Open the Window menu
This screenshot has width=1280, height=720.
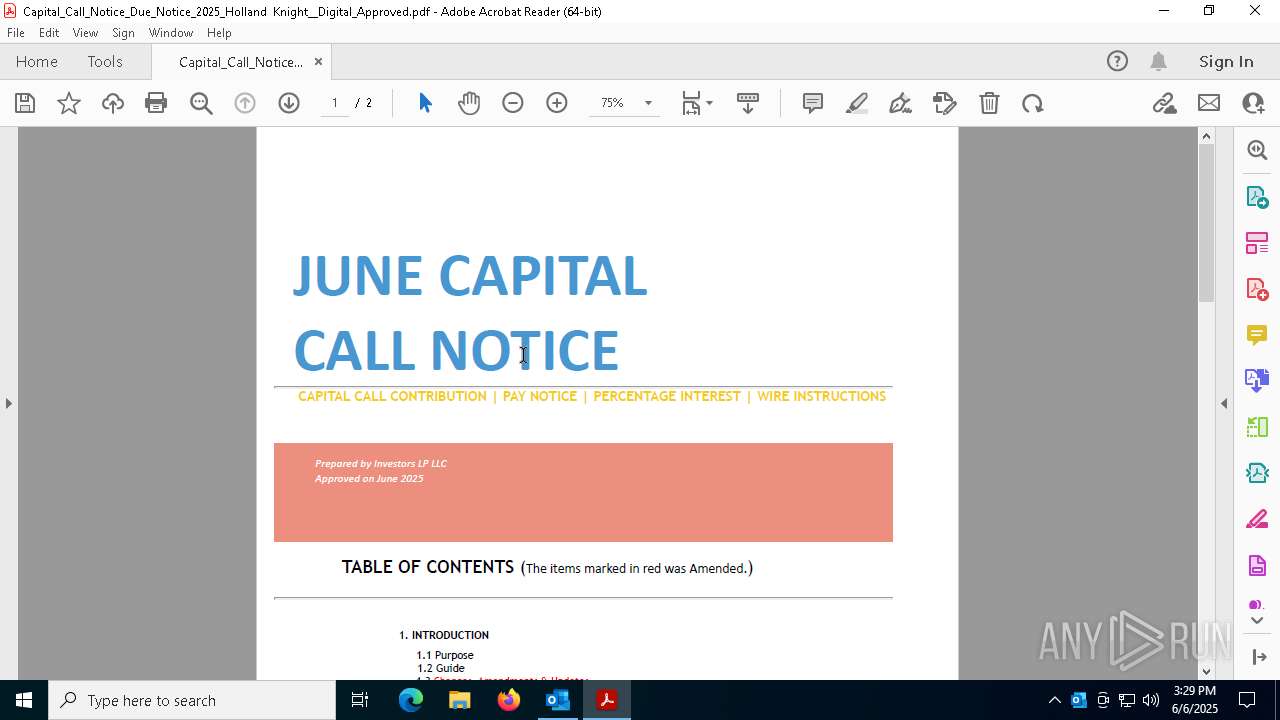tap(171, 33)
